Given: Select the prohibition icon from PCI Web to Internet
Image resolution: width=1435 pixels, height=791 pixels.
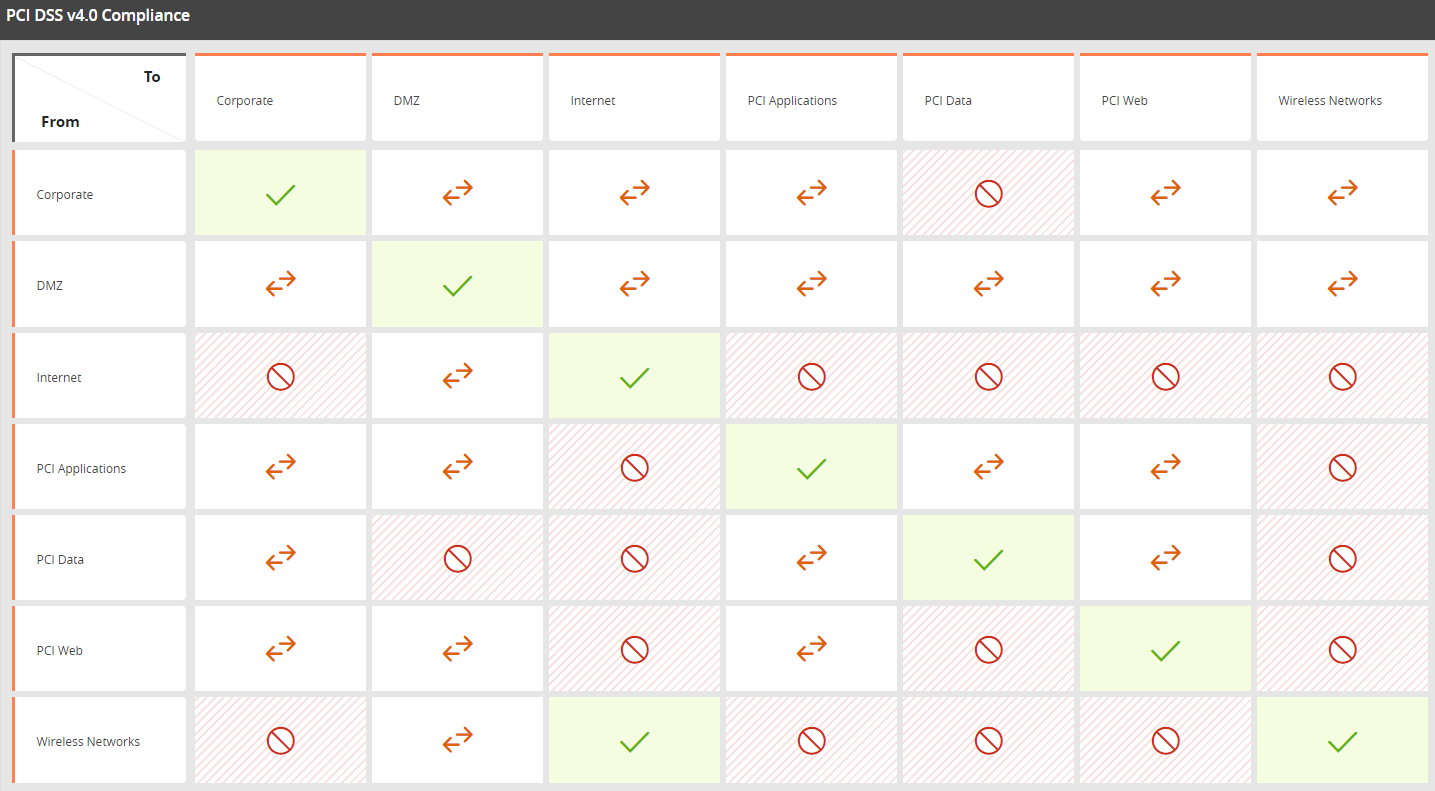Looking at the screenshot, I should point(634,648).
